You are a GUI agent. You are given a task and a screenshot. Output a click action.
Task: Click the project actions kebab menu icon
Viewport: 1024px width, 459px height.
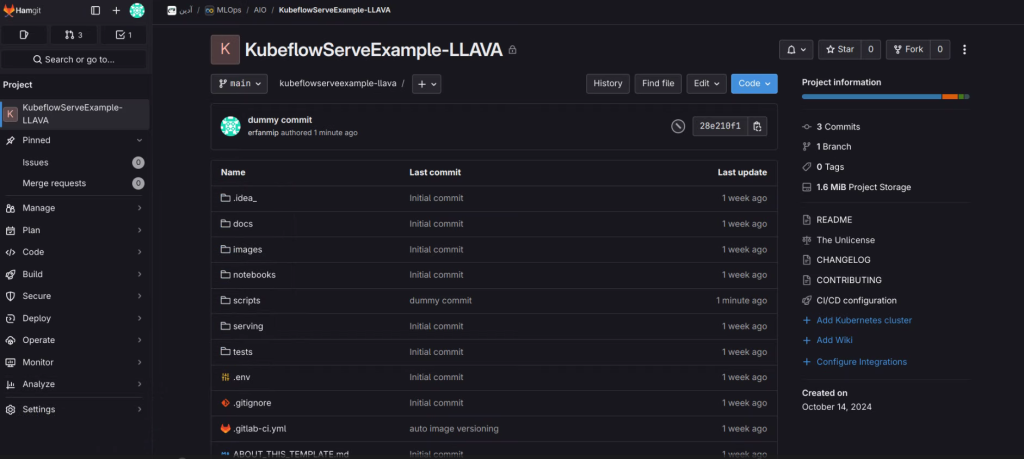964,49
